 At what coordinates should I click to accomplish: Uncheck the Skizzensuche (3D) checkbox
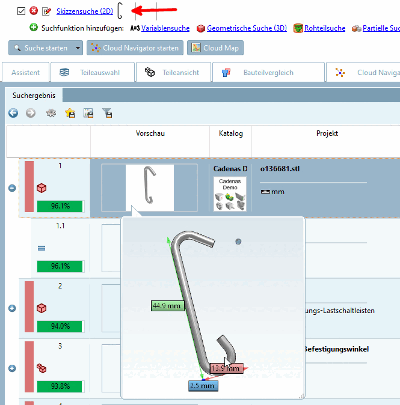(21, 11)
